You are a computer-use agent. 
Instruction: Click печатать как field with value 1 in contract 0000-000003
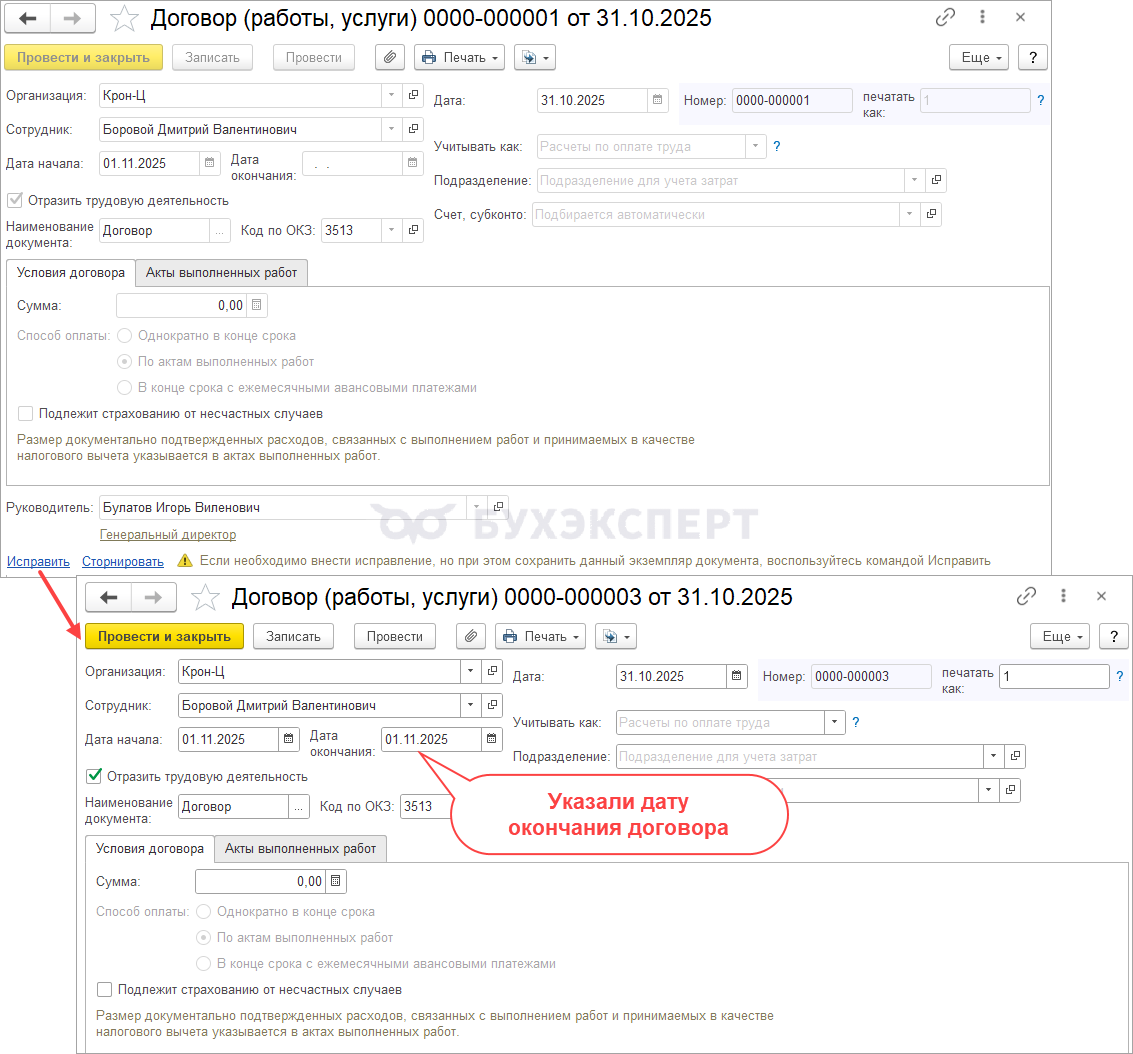[x=1054, y=675]
